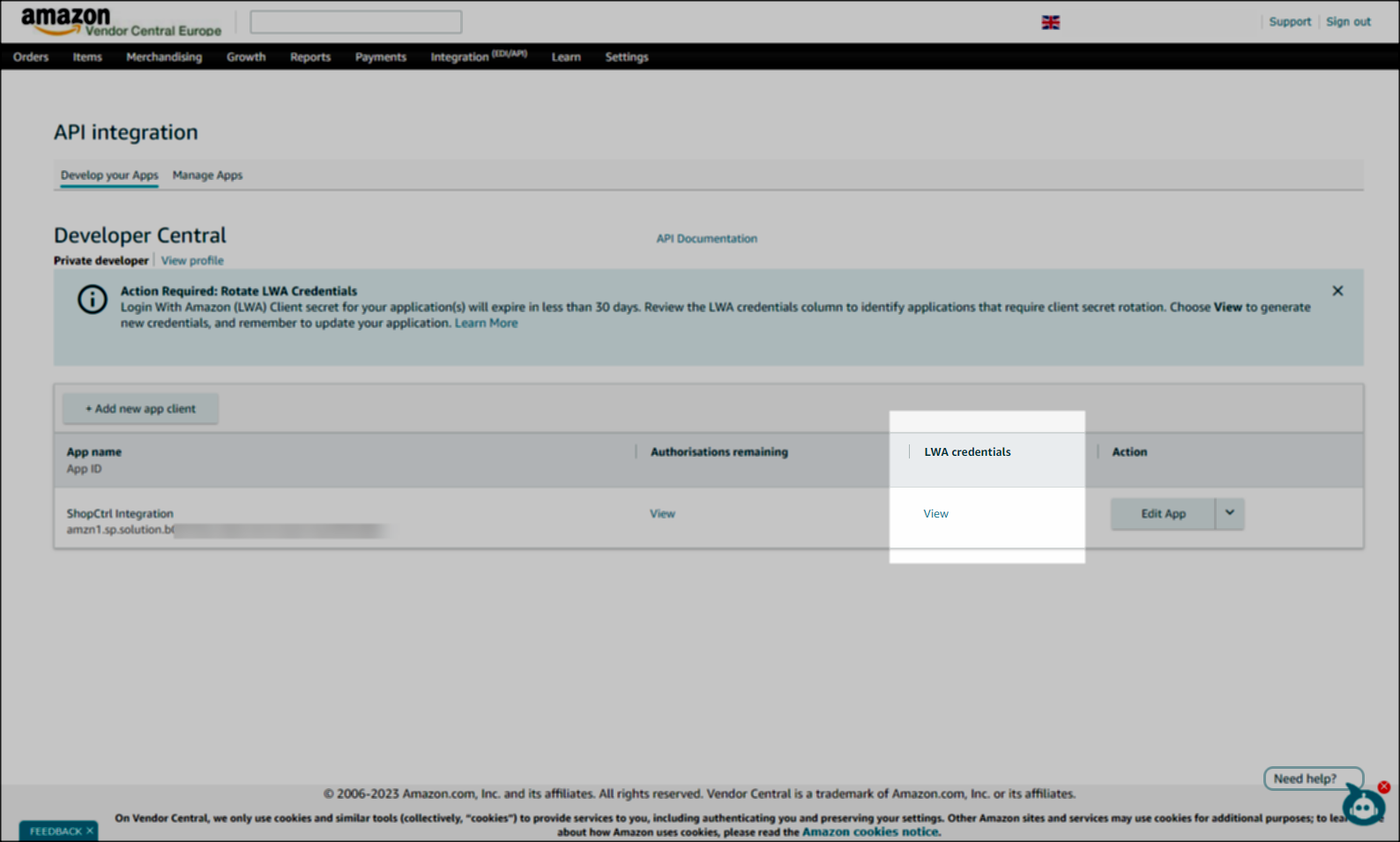Screen dimensions: 1400x842
Task: Open the Reports menu
Action: click(310, 56)
